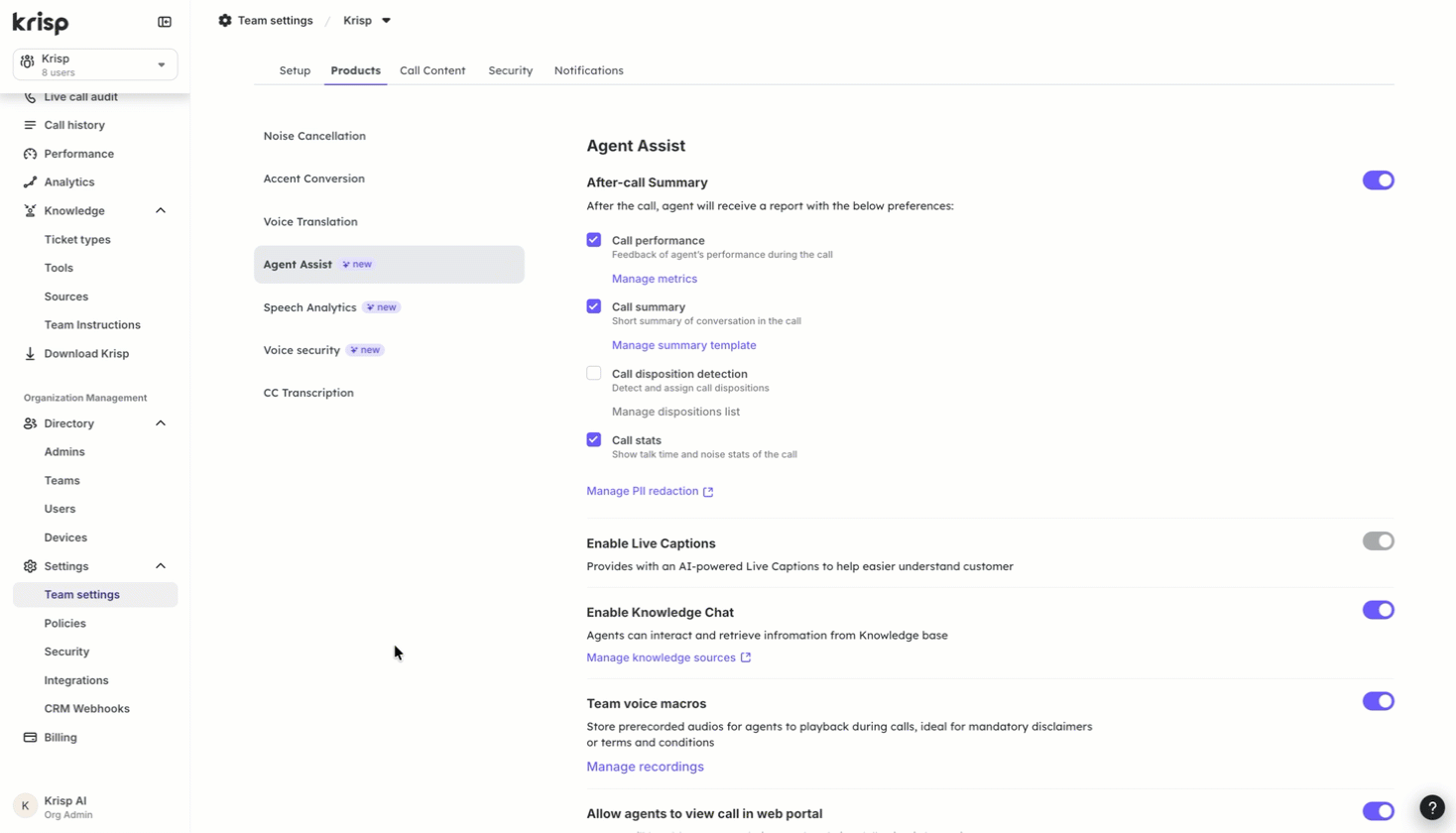Collapse the Knowledge section chevron
Screen dimensions: 1456x833
point(161,210)
